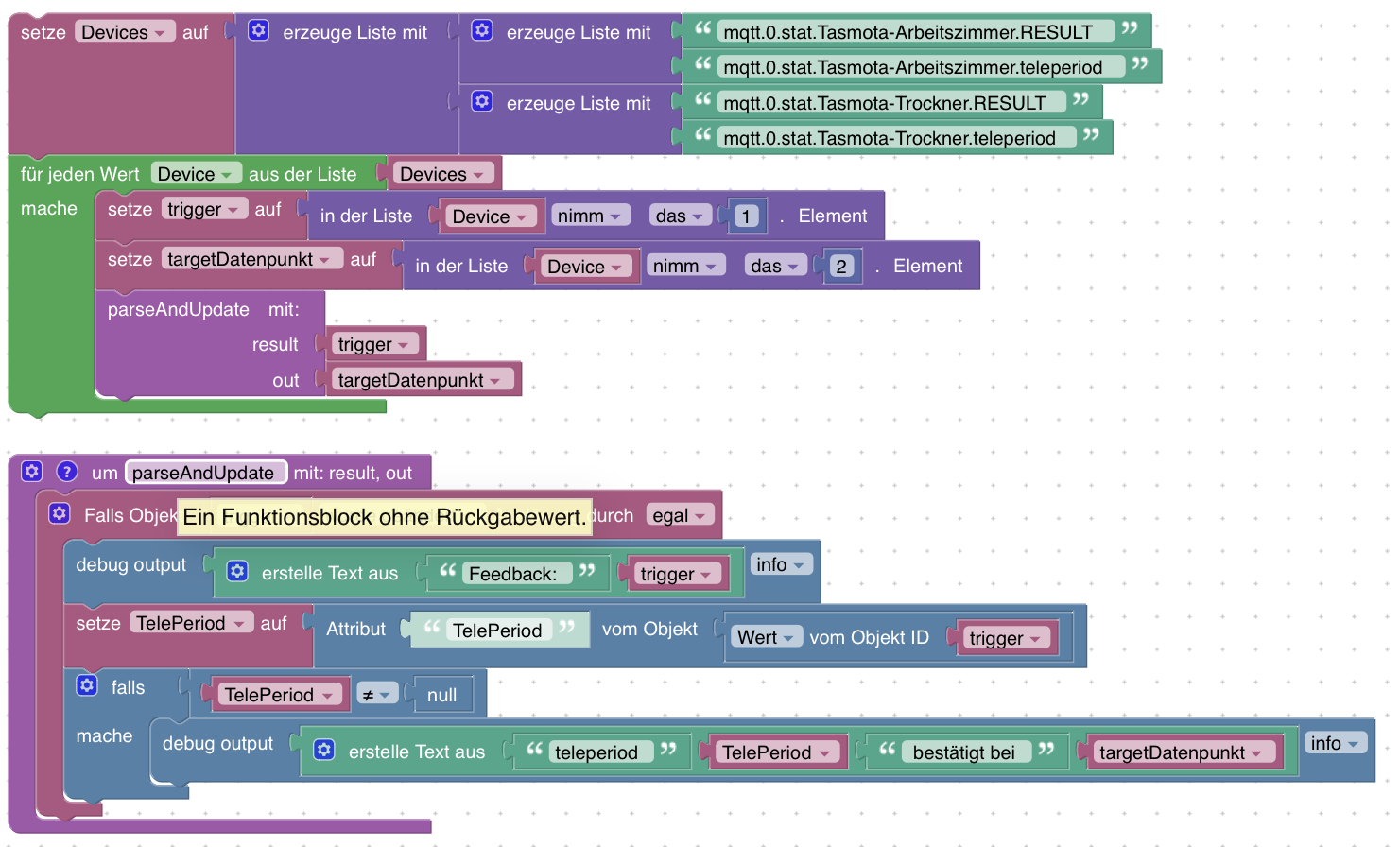Open the parseAndUpdate function definition gear
This screenshot has width=1400, height=847.
coord(32,471)
